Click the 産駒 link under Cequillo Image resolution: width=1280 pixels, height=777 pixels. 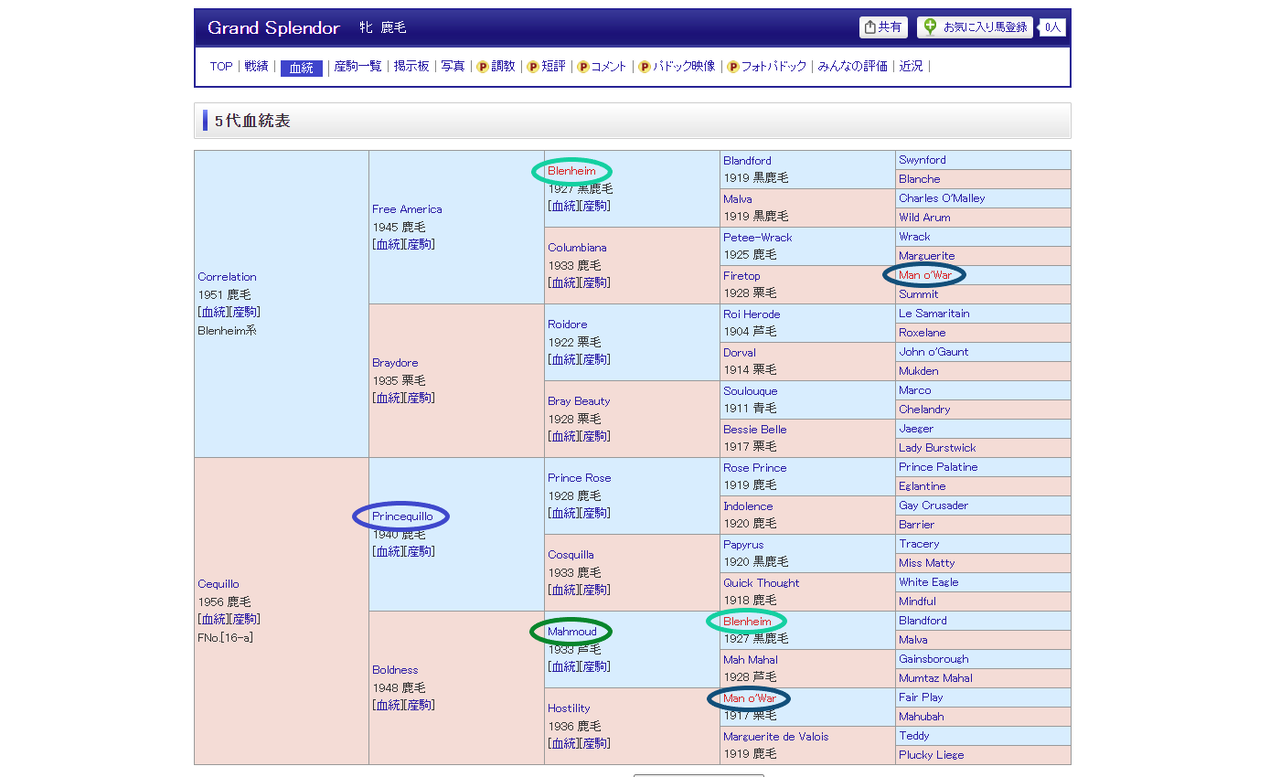pos(245,619)
